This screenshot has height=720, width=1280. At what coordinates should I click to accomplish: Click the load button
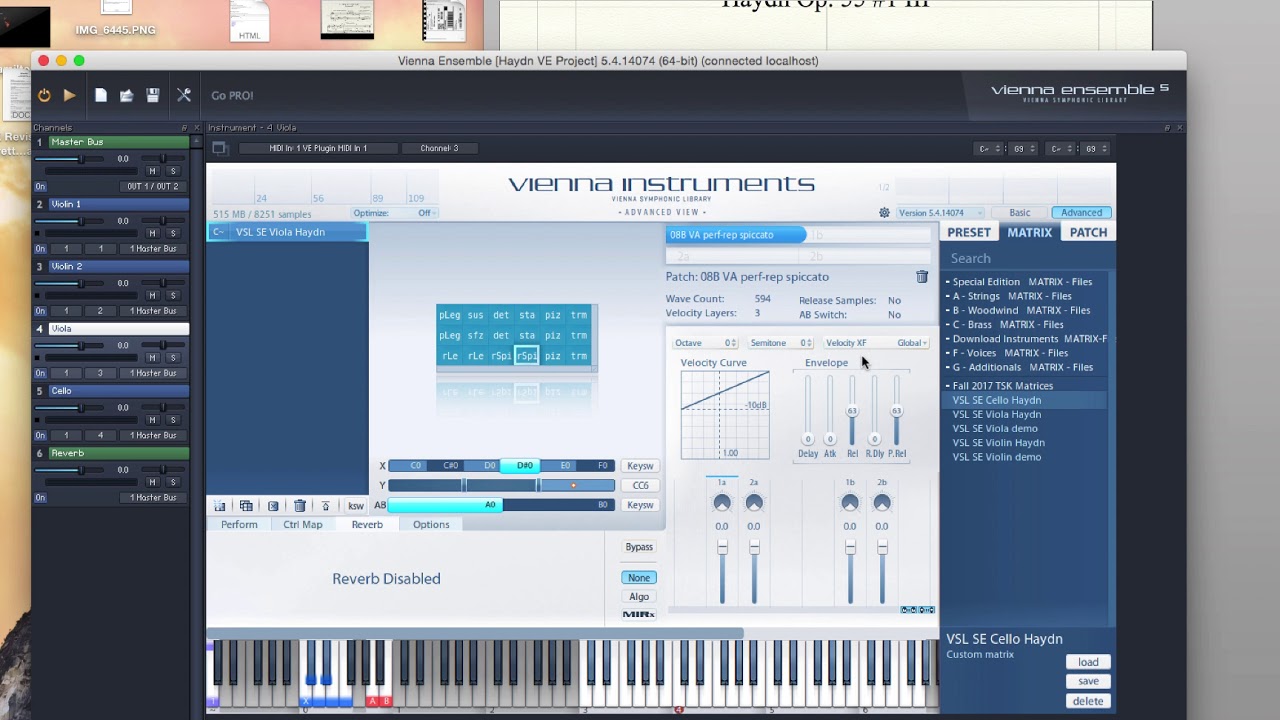point(1088,662)
